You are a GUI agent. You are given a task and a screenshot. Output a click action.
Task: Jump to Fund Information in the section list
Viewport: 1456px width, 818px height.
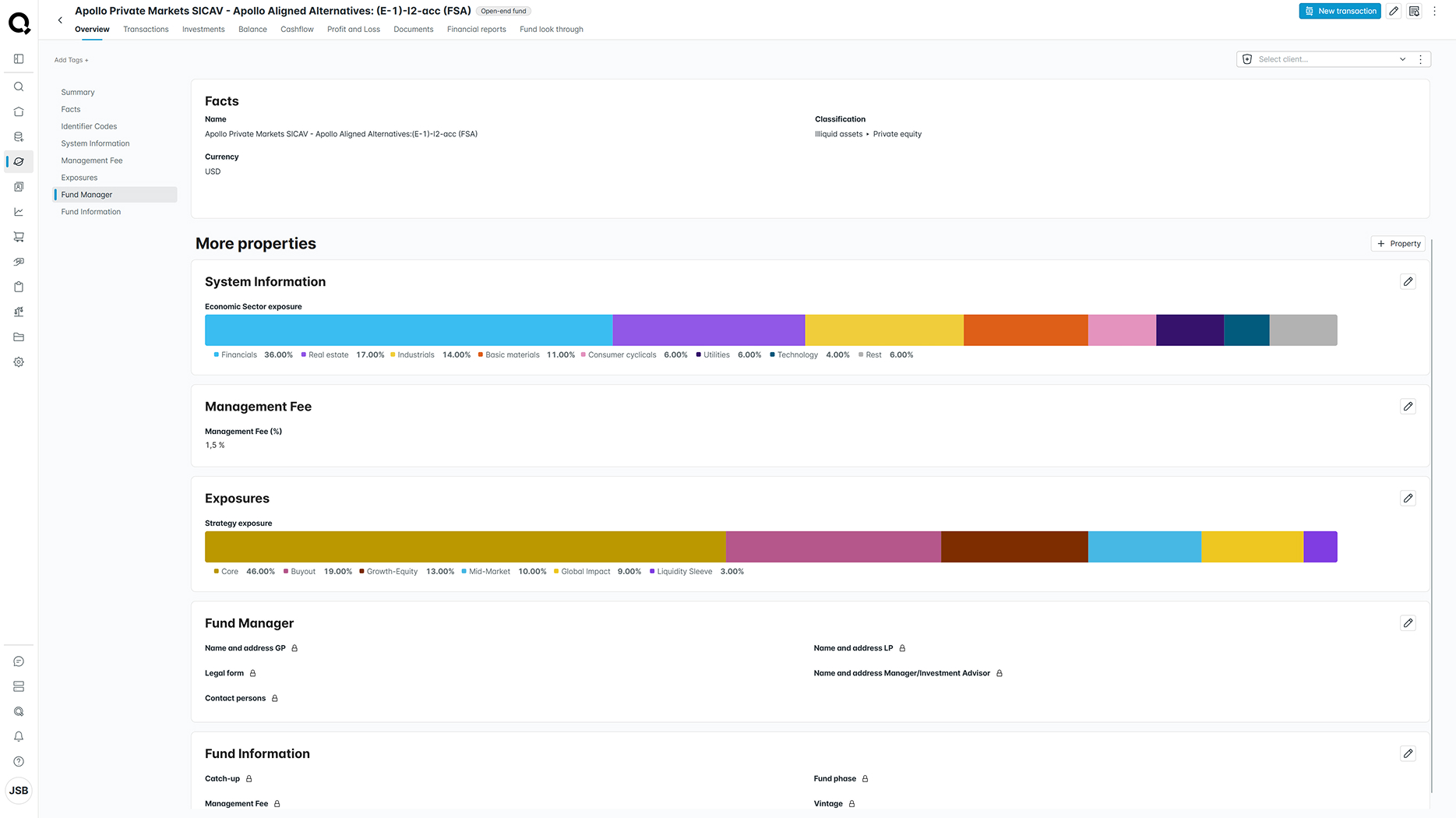point(91,212)
